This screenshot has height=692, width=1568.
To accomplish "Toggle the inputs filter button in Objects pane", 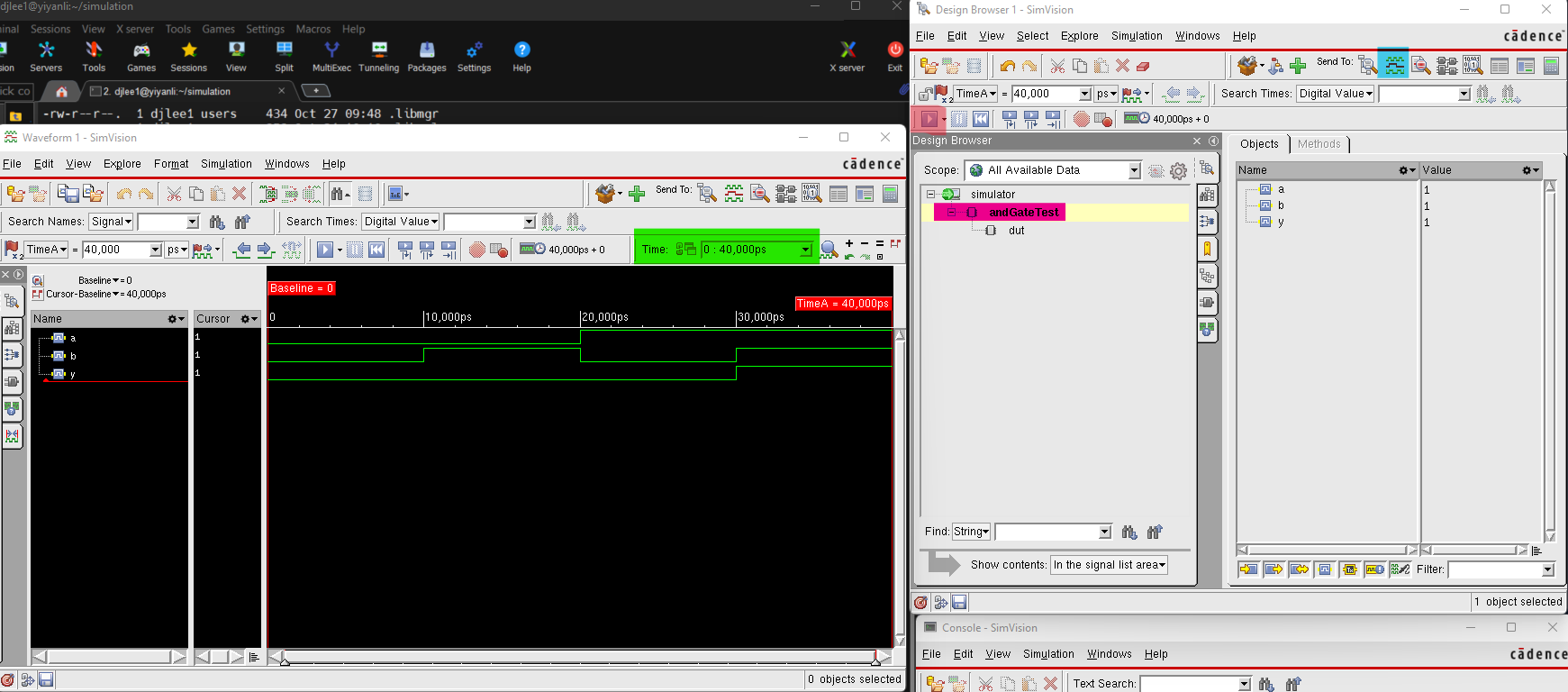I will (x=1248, y=569).
